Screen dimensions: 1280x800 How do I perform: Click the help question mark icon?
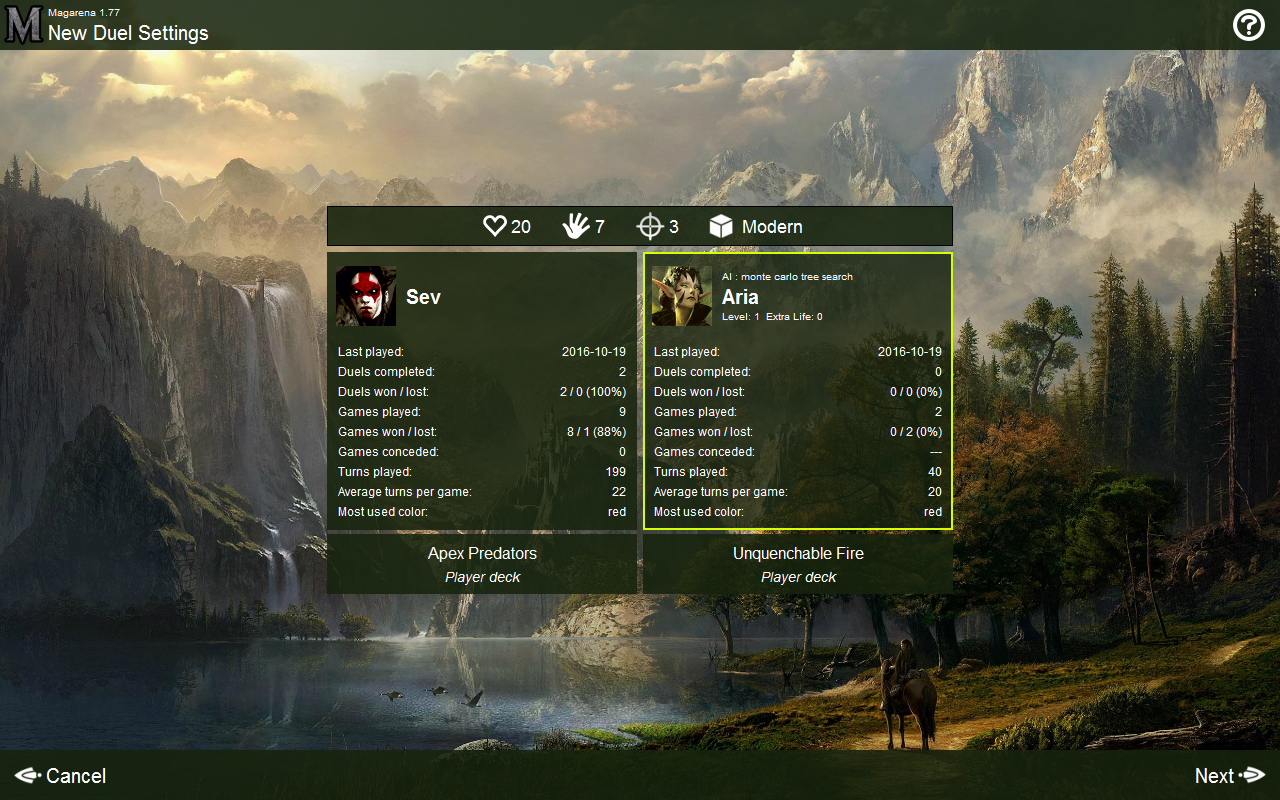click(x=1249, y=25)
